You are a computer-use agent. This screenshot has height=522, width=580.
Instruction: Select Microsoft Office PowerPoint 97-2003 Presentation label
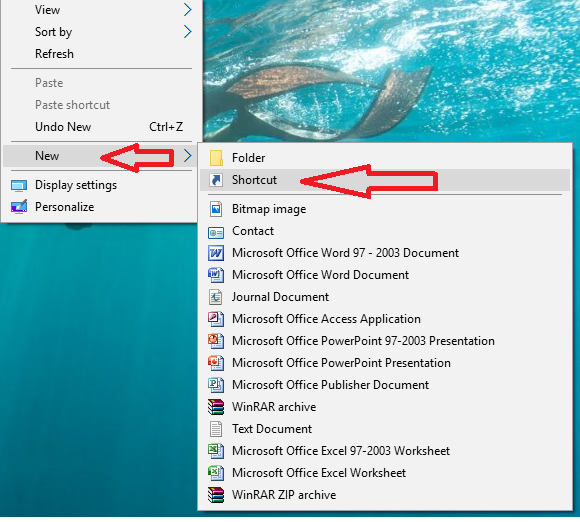[x=363, y=341]
